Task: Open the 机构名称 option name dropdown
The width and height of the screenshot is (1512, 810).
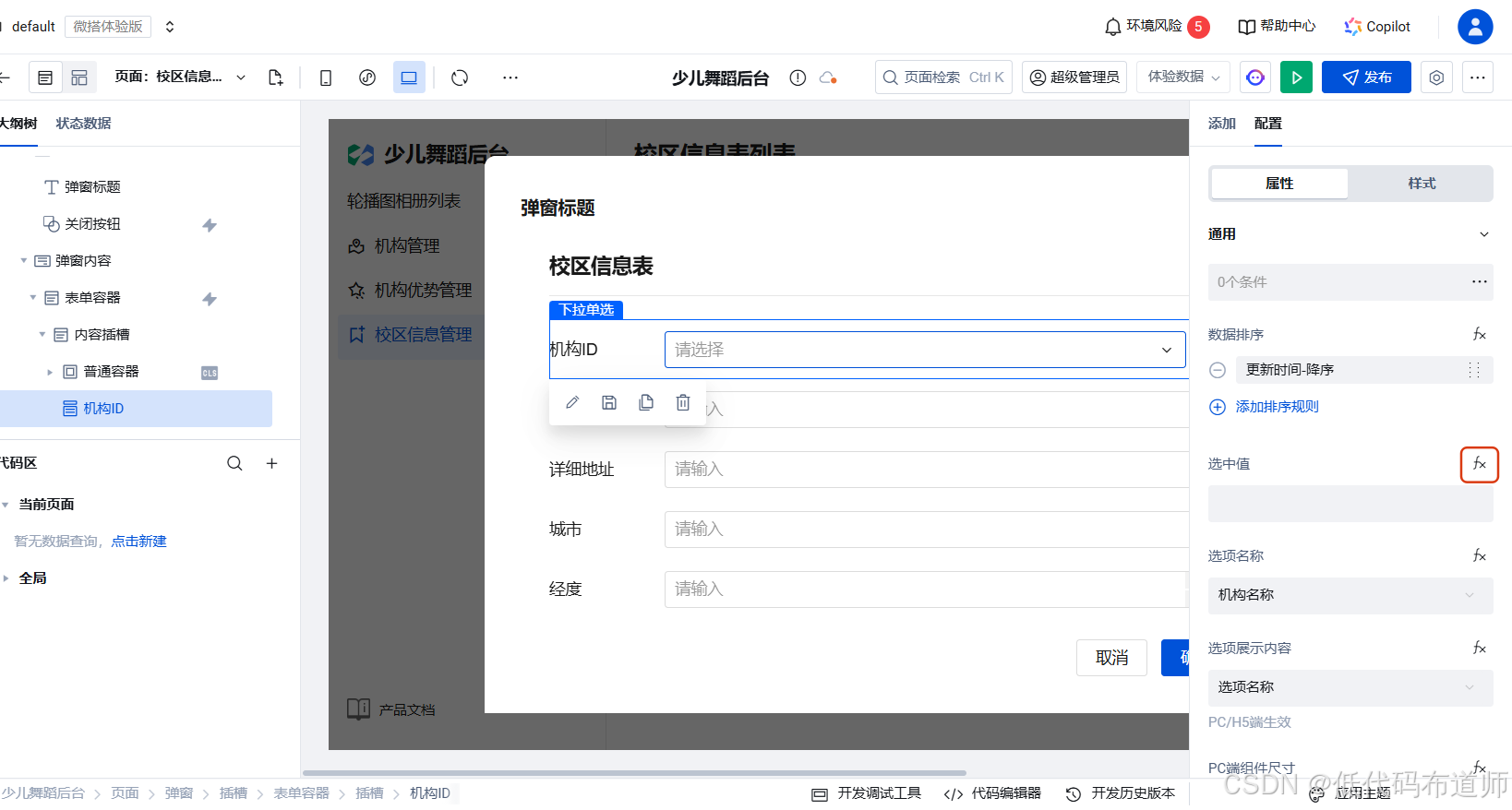Action: pos(1350,595)
